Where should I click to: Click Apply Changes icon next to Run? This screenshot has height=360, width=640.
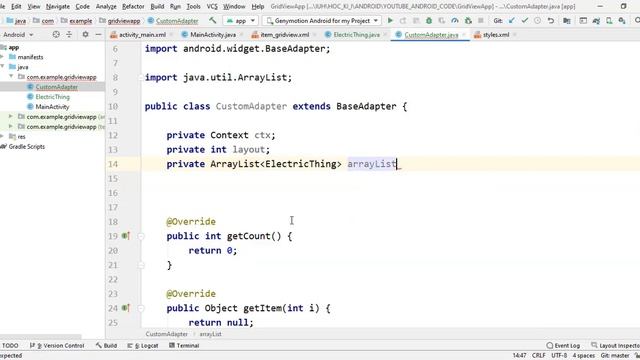[403, 20]
